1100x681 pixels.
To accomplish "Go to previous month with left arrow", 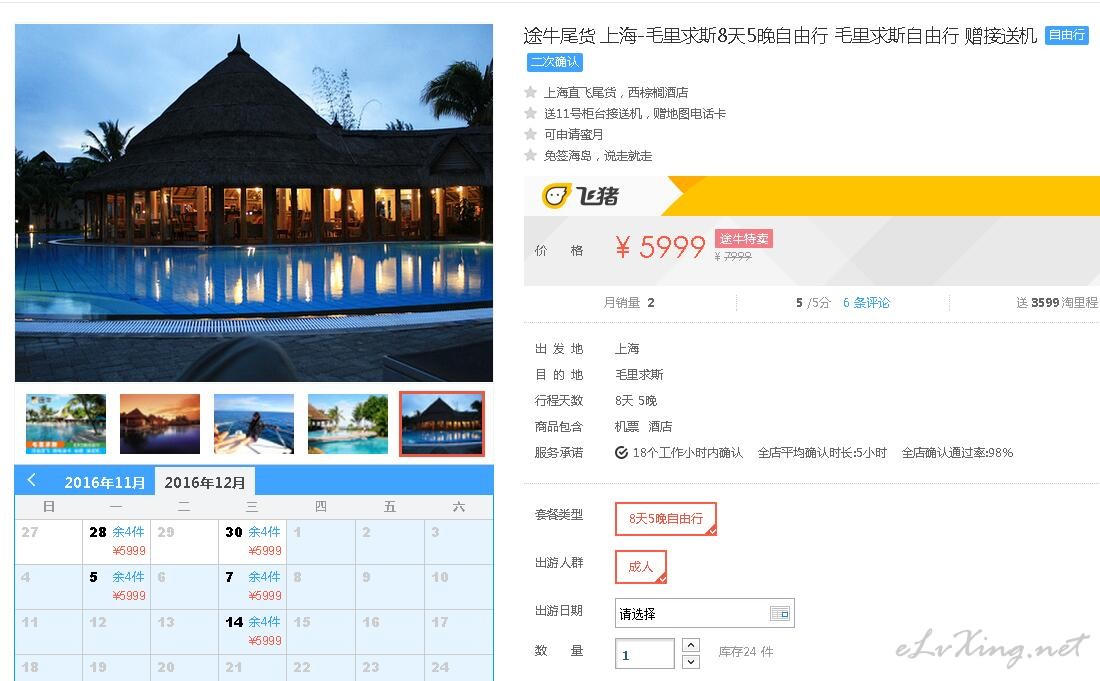I will click(32, 480).
